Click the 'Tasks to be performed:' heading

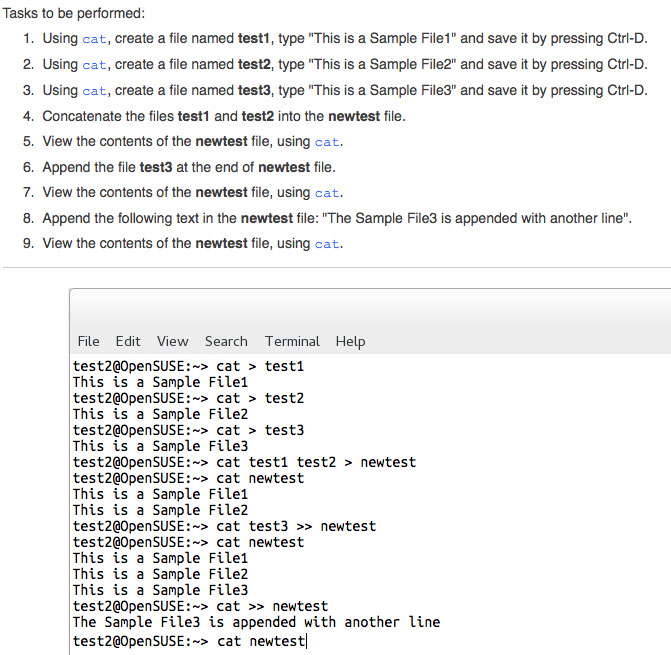pyautogui.click(x=74, y=13)
